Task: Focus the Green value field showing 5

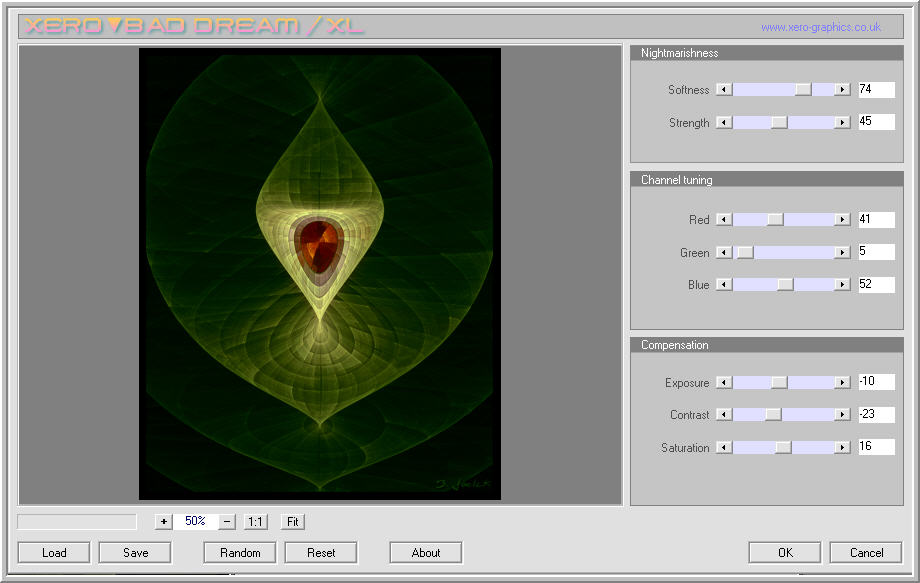Action: click(876, 252)
